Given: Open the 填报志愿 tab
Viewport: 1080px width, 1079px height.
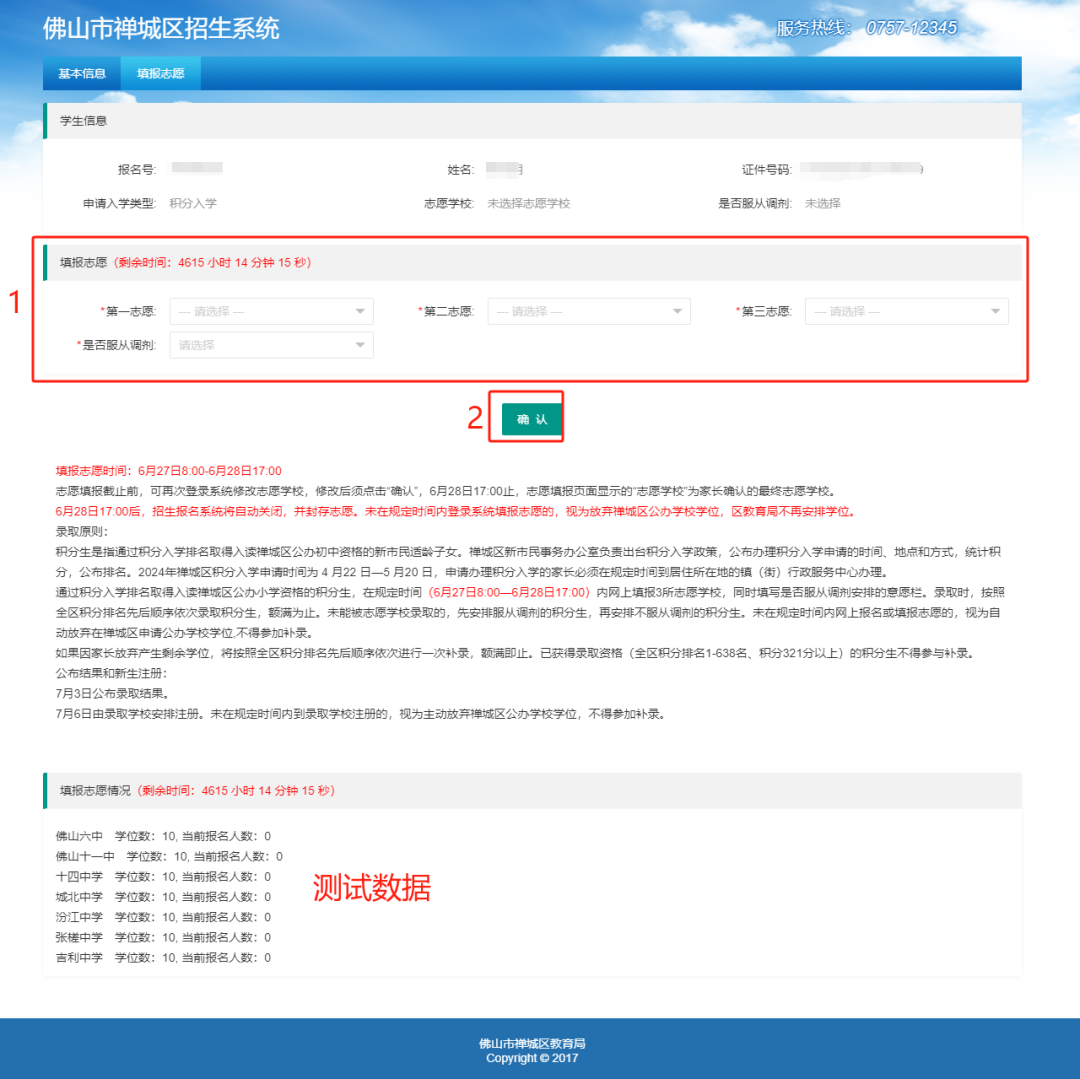Looking at the screenshot, I should 161,73.
